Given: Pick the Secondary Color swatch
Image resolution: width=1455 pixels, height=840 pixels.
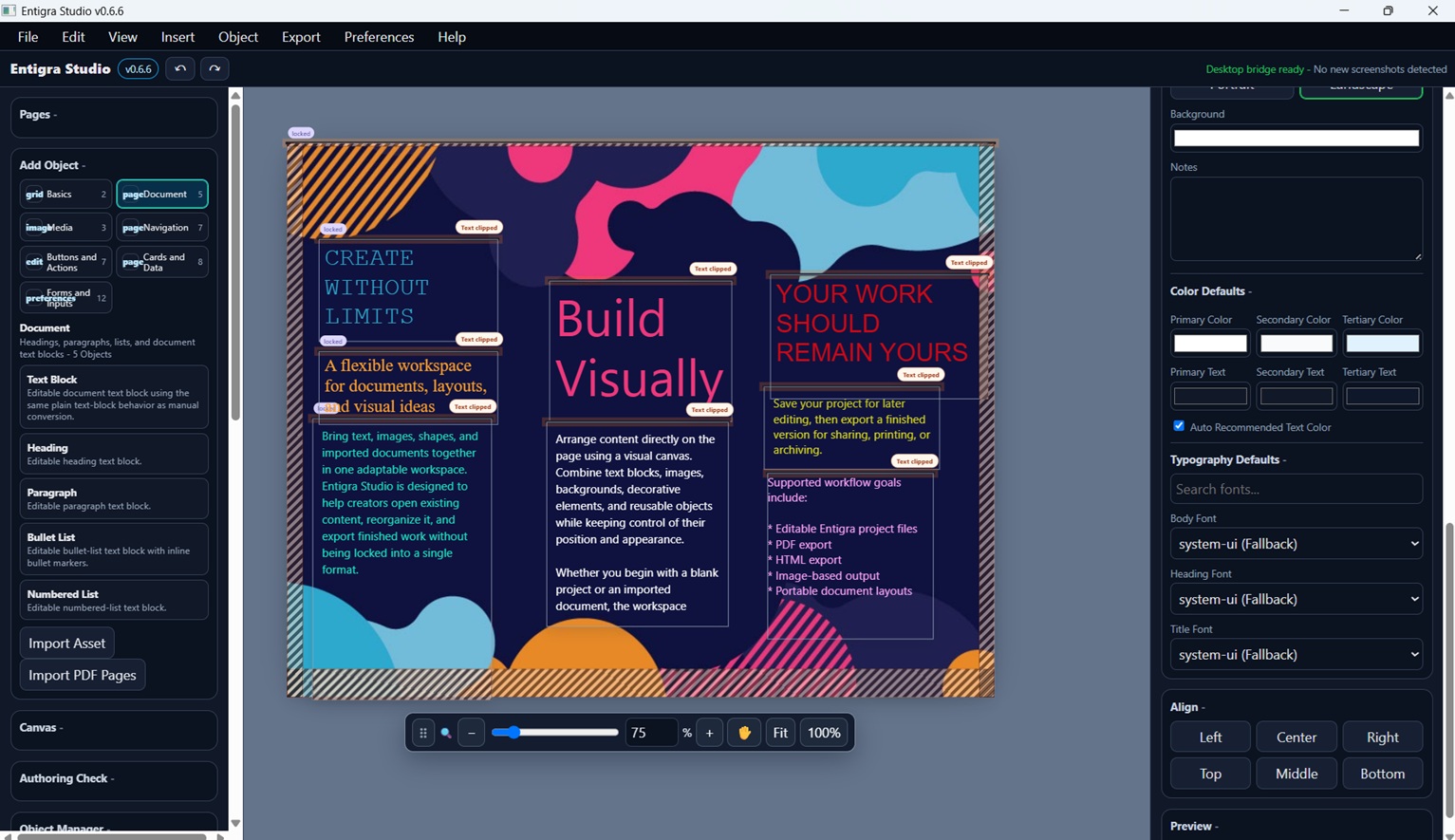Looking at the screenshot, I should coord(1296,344).
